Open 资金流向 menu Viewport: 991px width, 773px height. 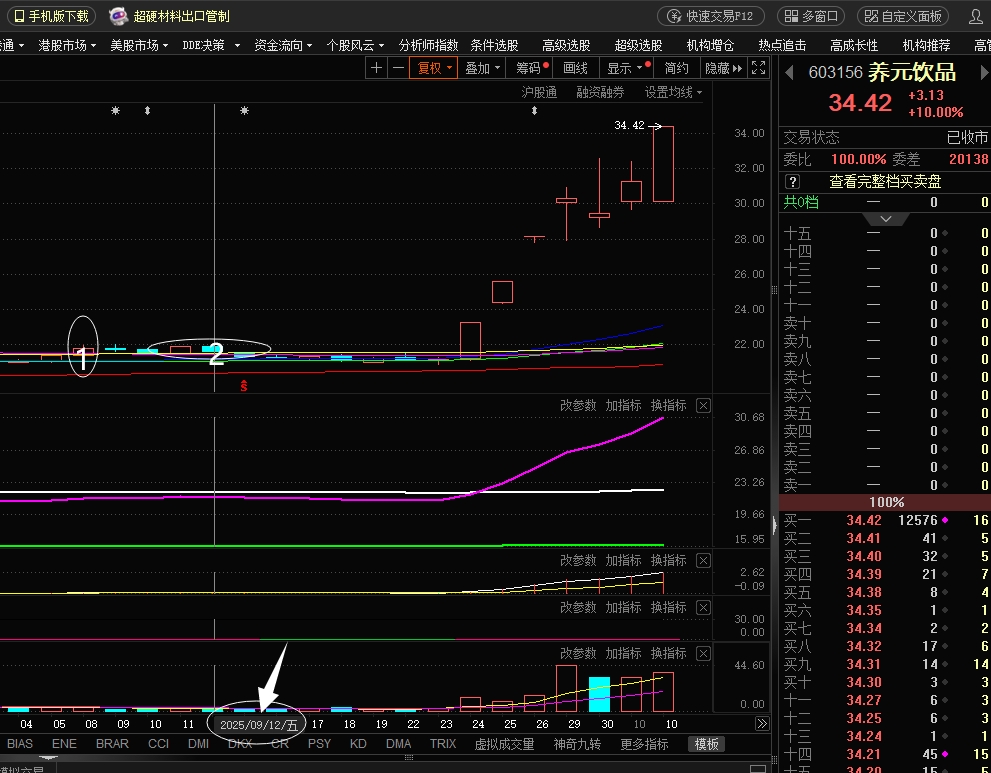[283, 46]
